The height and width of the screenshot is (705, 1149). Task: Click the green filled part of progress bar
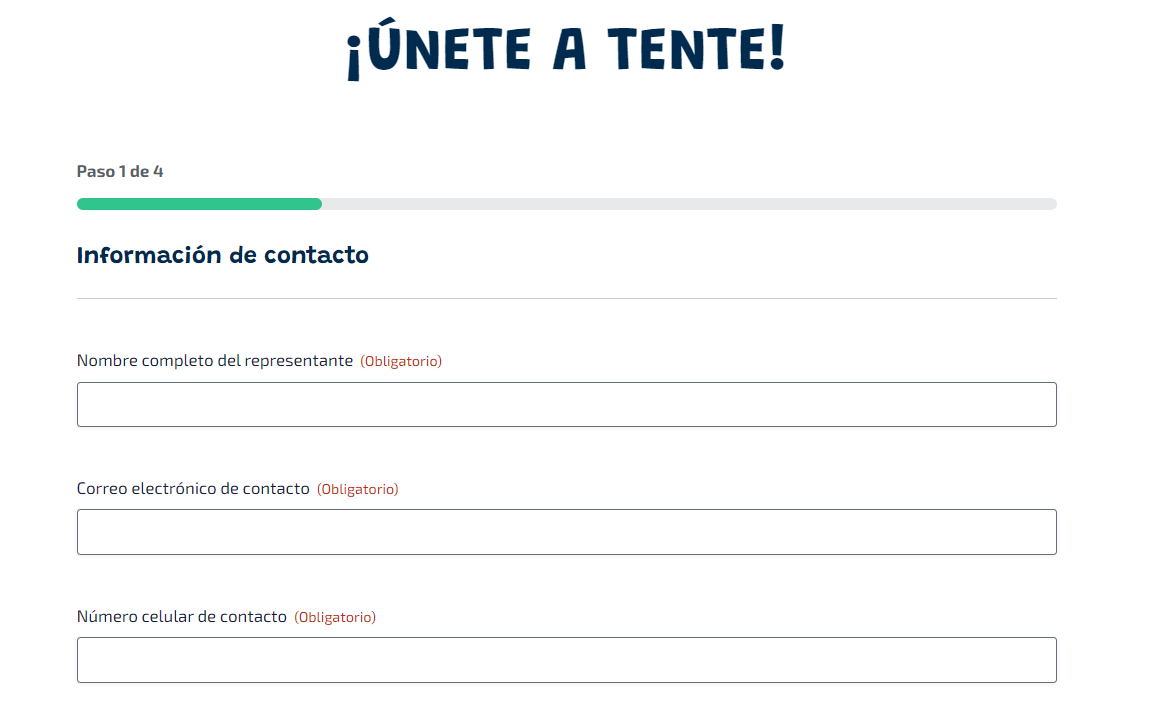(x=199, y=204)
